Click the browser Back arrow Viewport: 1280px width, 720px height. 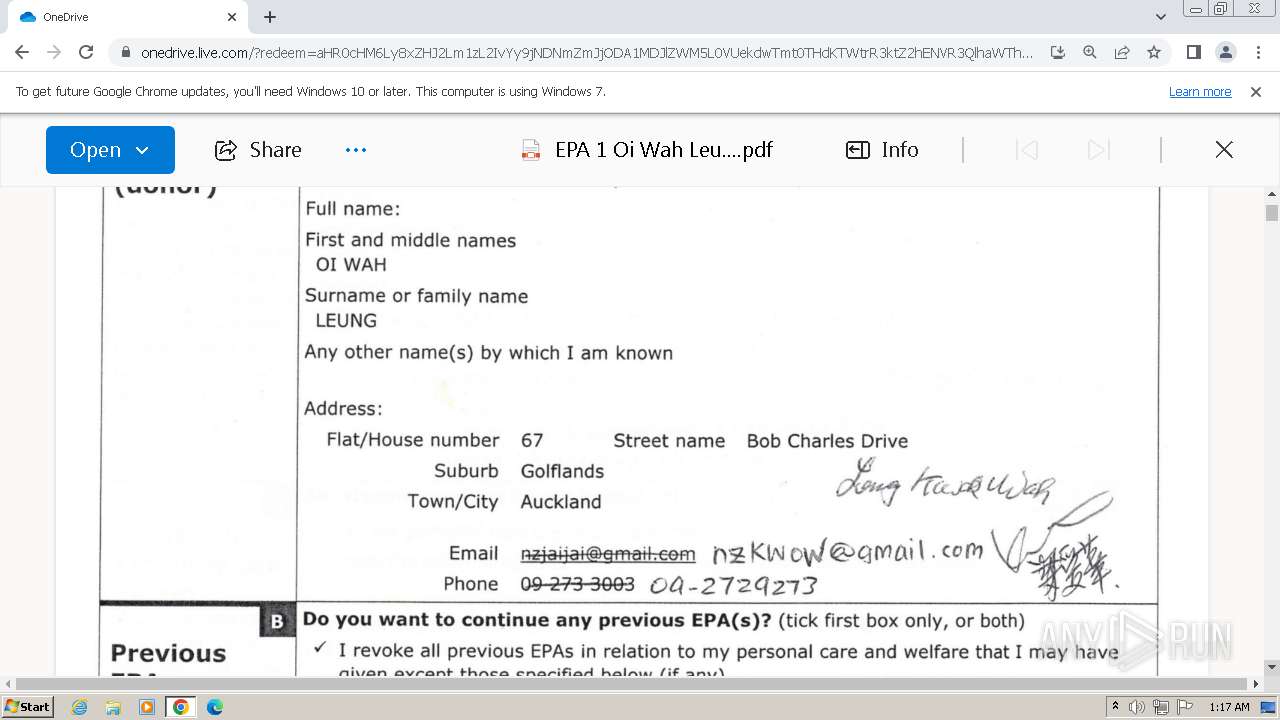22,52
